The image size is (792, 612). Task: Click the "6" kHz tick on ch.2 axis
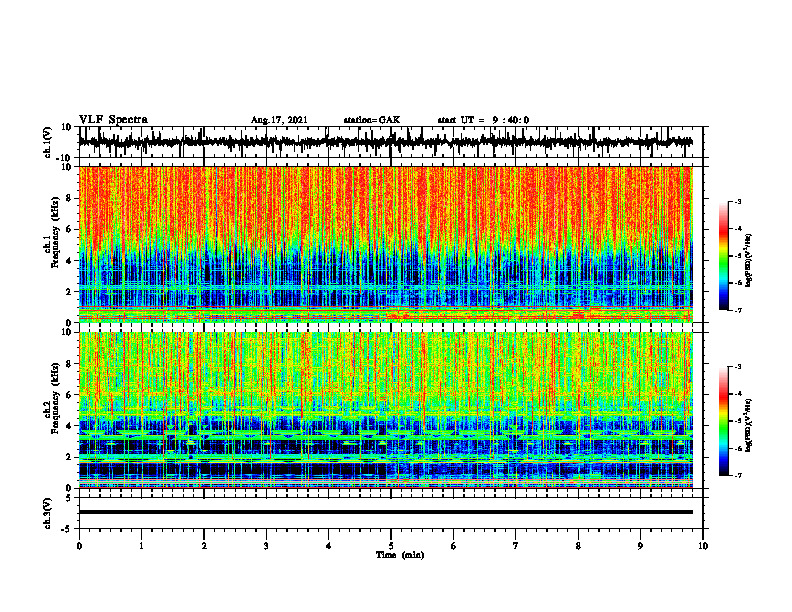(x=69, y=395)
